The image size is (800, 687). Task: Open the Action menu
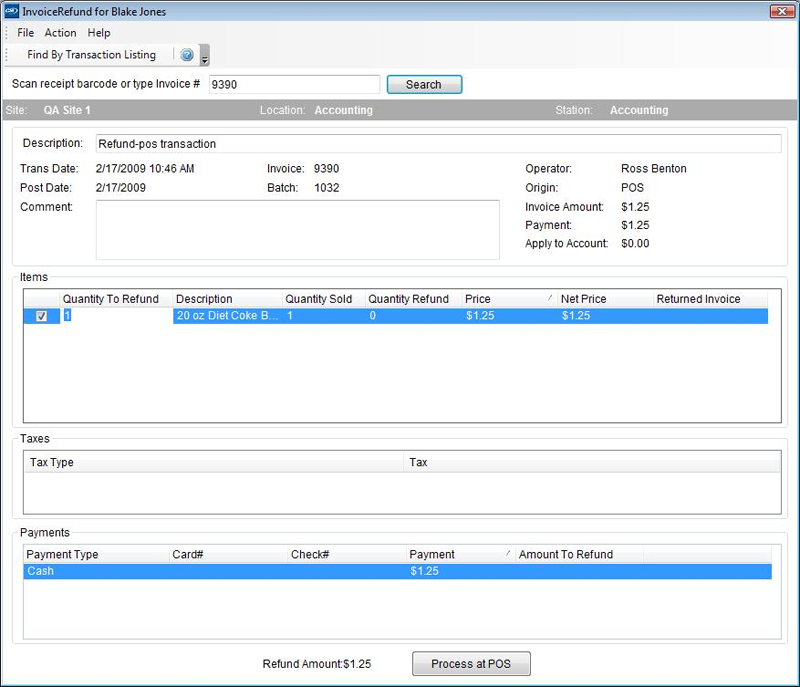(60, 33)
